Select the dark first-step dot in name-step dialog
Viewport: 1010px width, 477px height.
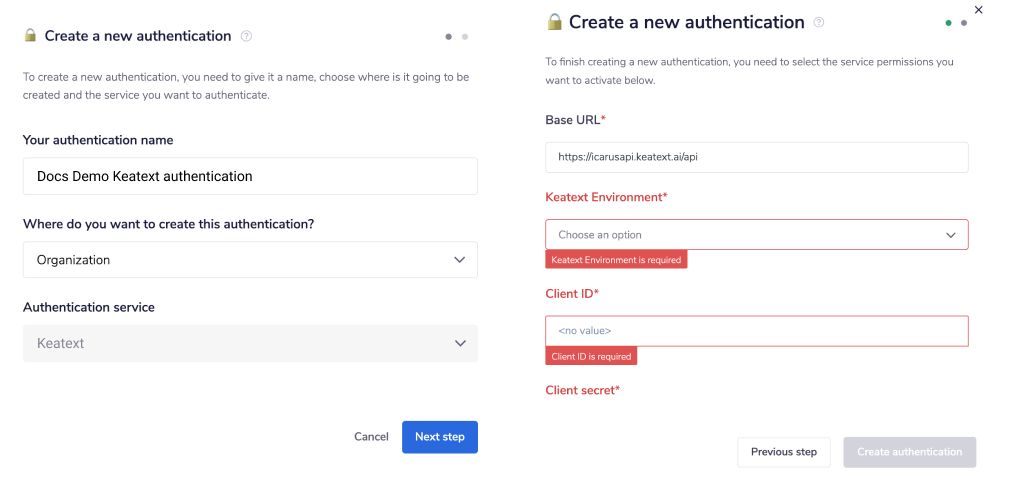coord(449,37)
